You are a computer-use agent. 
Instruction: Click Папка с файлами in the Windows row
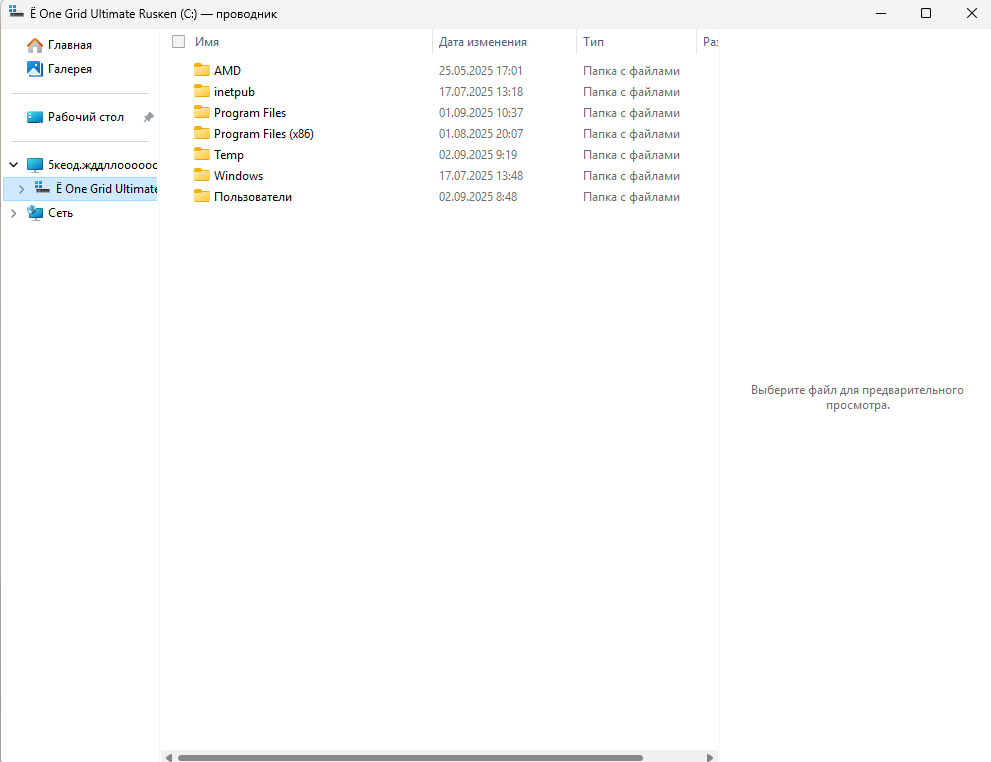click(631, 176)
